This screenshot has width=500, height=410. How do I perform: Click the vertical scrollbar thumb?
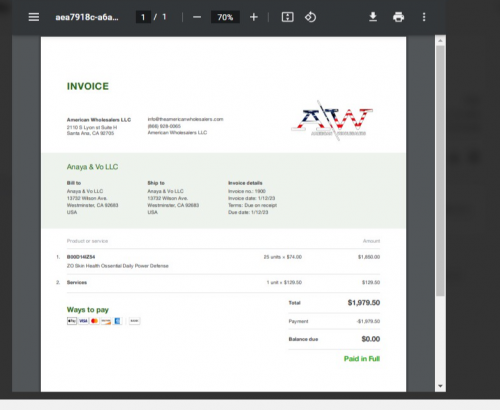click(440, 171)
